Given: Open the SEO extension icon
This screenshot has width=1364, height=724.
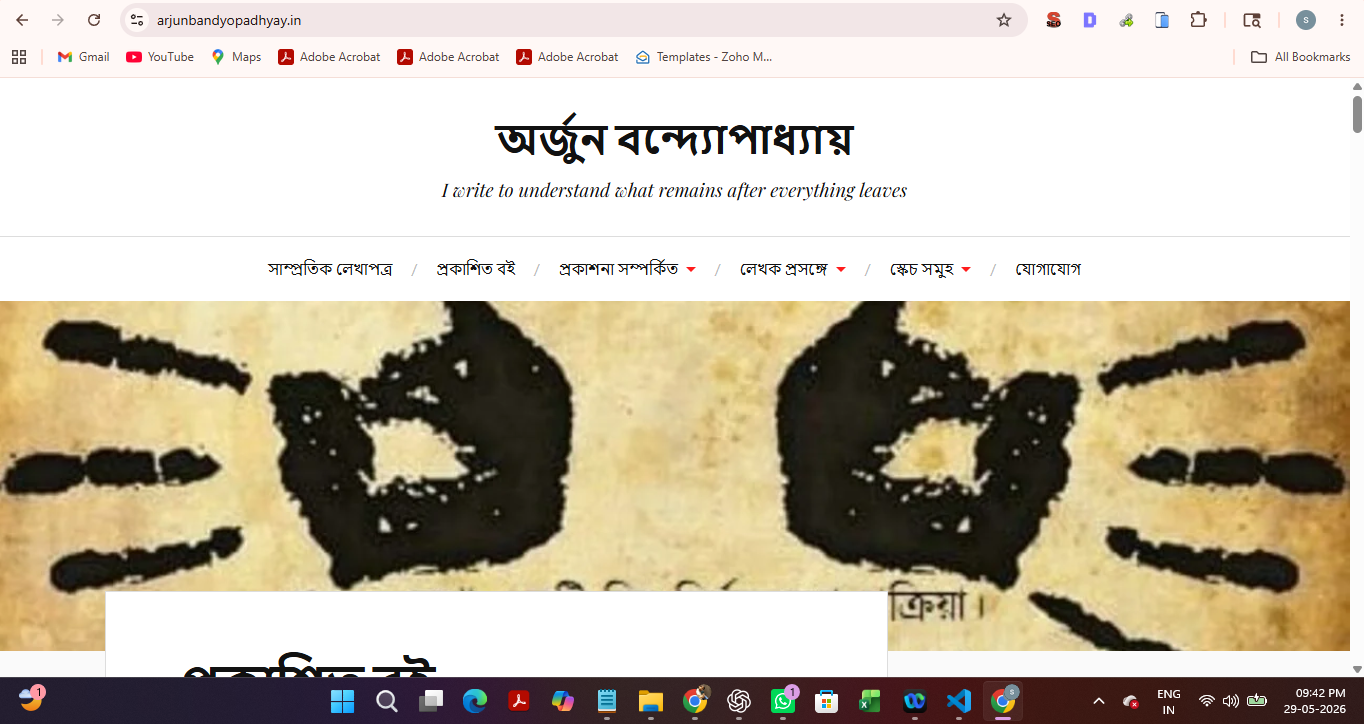Looking at the screenshot, I should 1053,20.
